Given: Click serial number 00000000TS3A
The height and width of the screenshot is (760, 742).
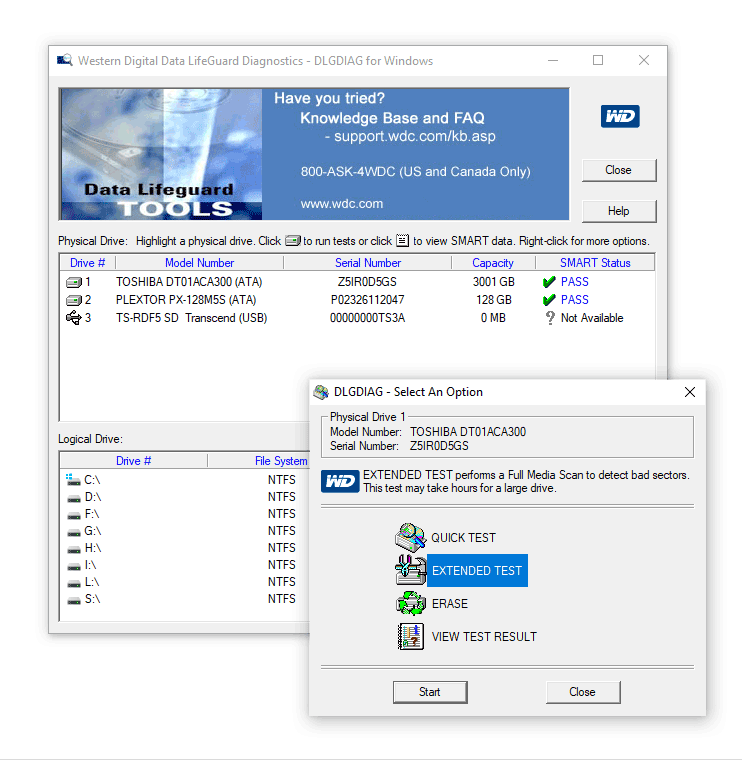Looking at the screenshot, I should (x=367, y=318).
